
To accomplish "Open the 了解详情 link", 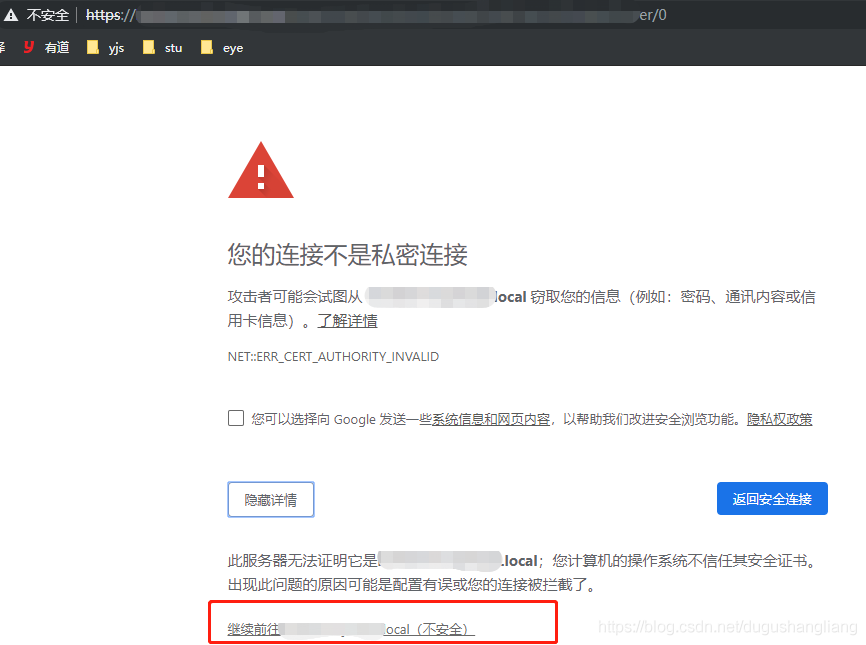I will pyautogui.click(x=347, y=321).
